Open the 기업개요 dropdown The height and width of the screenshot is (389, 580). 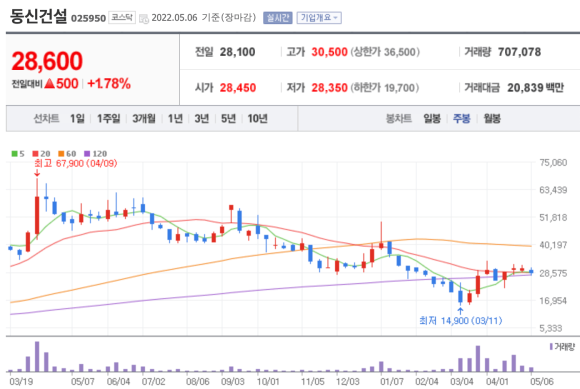pos(319,18)
